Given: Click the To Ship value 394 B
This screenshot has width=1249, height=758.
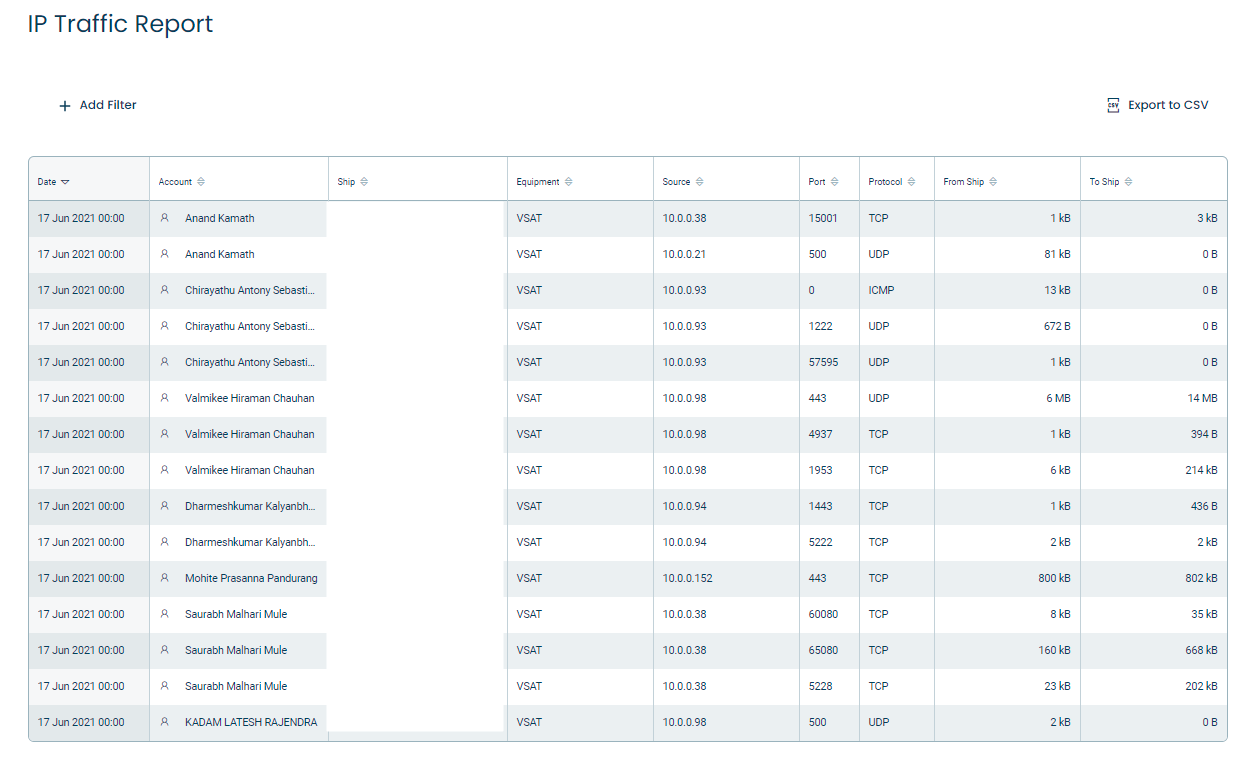Looking at the screenshot, I should 1202,434.
